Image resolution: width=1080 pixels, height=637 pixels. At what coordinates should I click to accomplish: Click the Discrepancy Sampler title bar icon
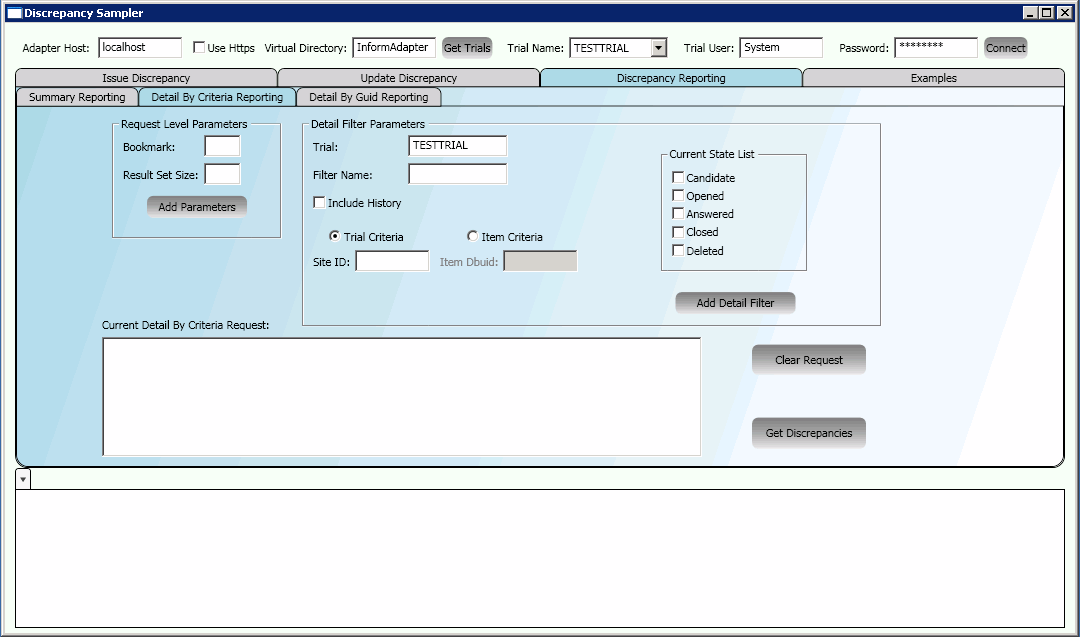pyautogui.click(x=14, y=13)
